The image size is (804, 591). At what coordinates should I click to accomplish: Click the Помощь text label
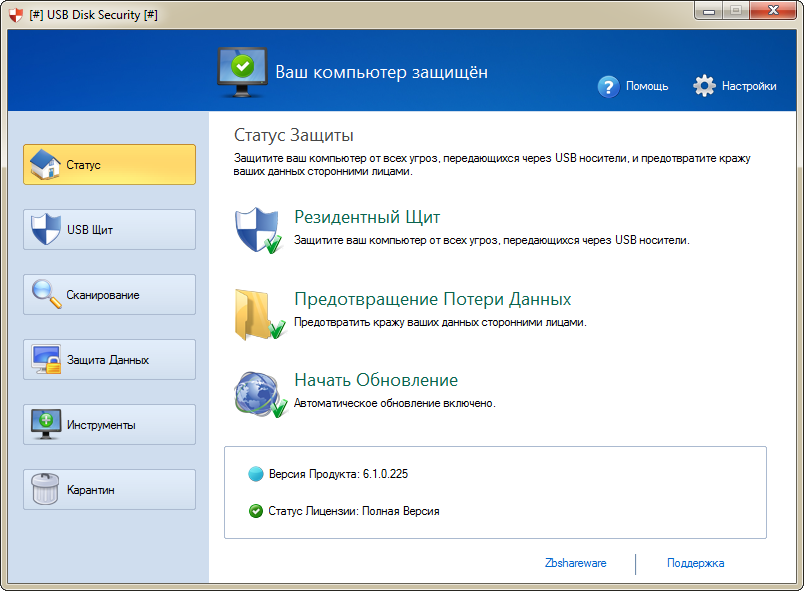pyautogui.click(x=647, y=86)
